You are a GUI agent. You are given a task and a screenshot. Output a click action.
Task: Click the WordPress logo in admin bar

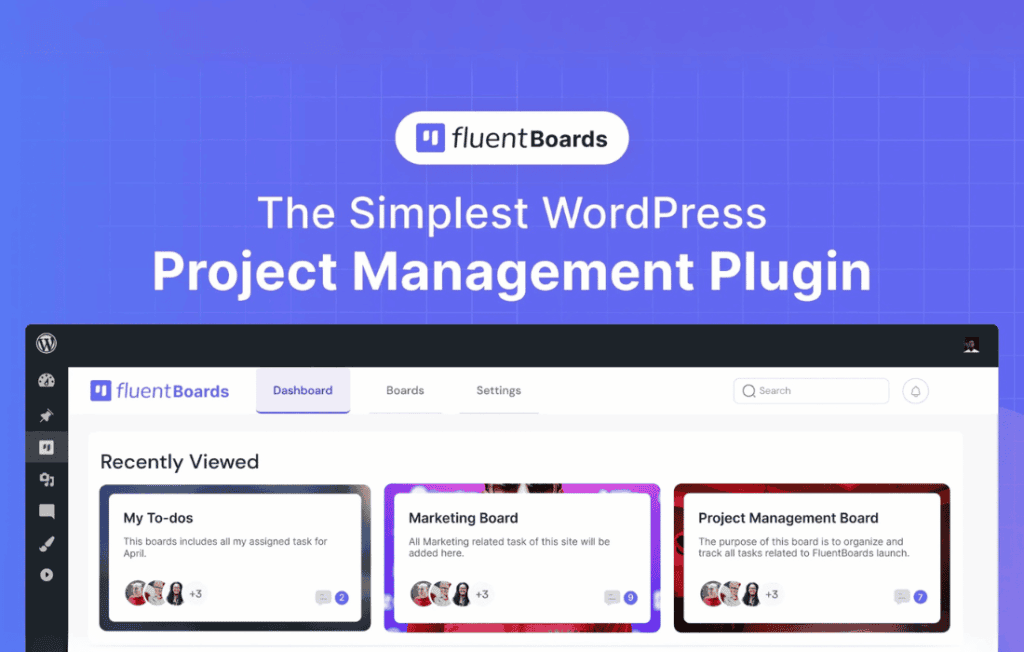[46, 343]
